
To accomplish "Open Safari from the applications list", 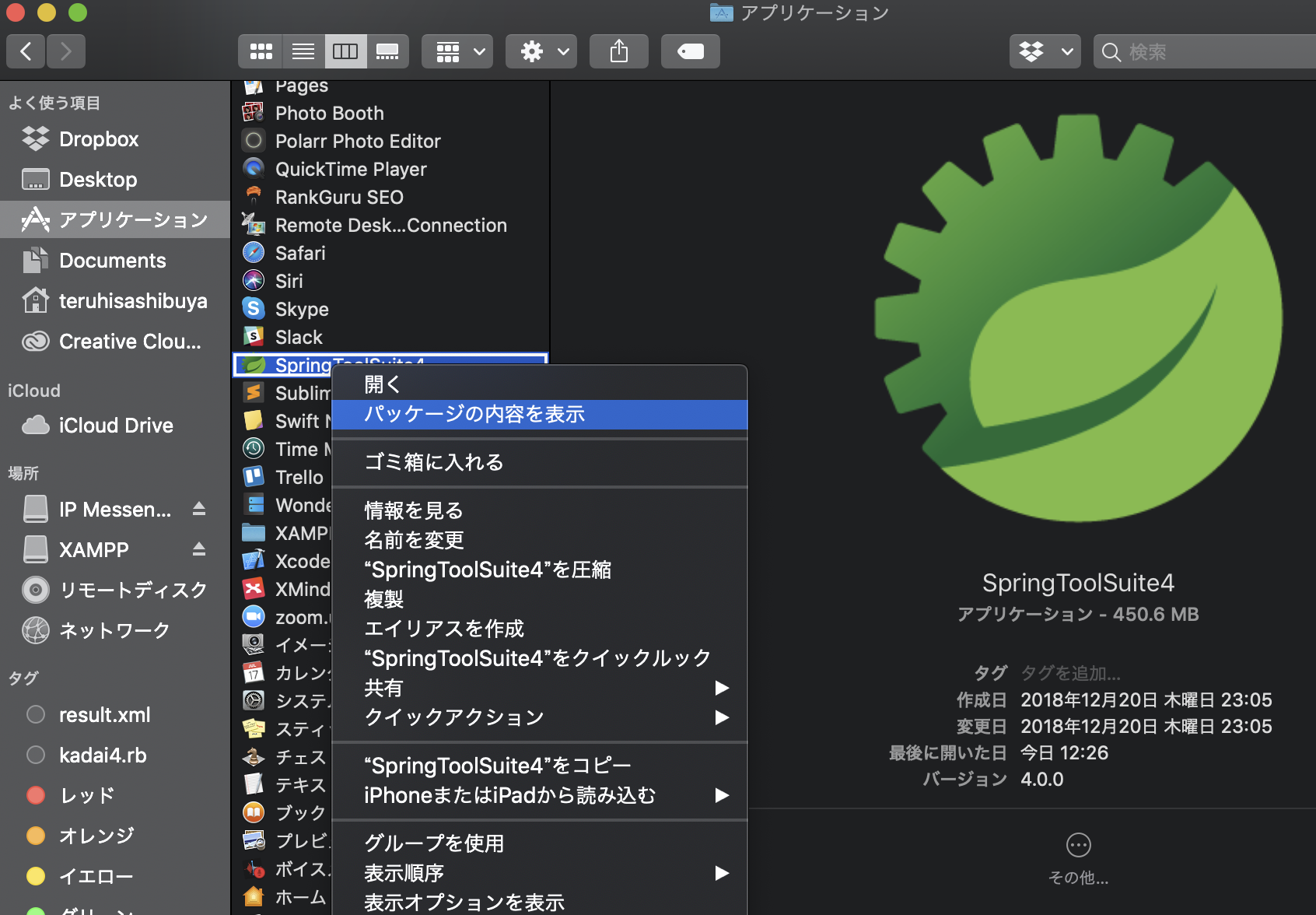I will tap(299, 252).
